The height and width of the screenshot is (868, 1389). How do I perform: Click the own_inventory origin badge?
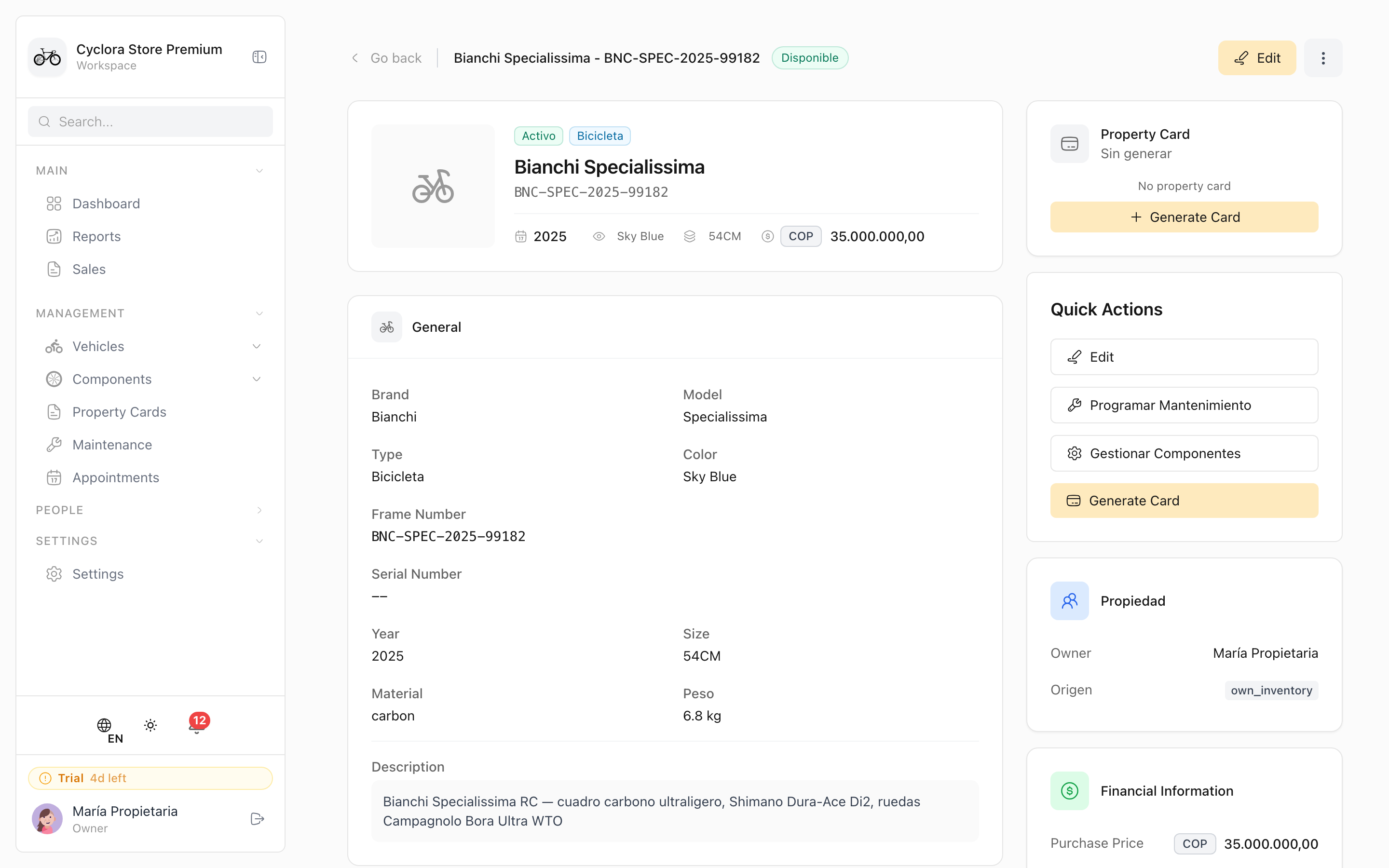(1271, 690)
